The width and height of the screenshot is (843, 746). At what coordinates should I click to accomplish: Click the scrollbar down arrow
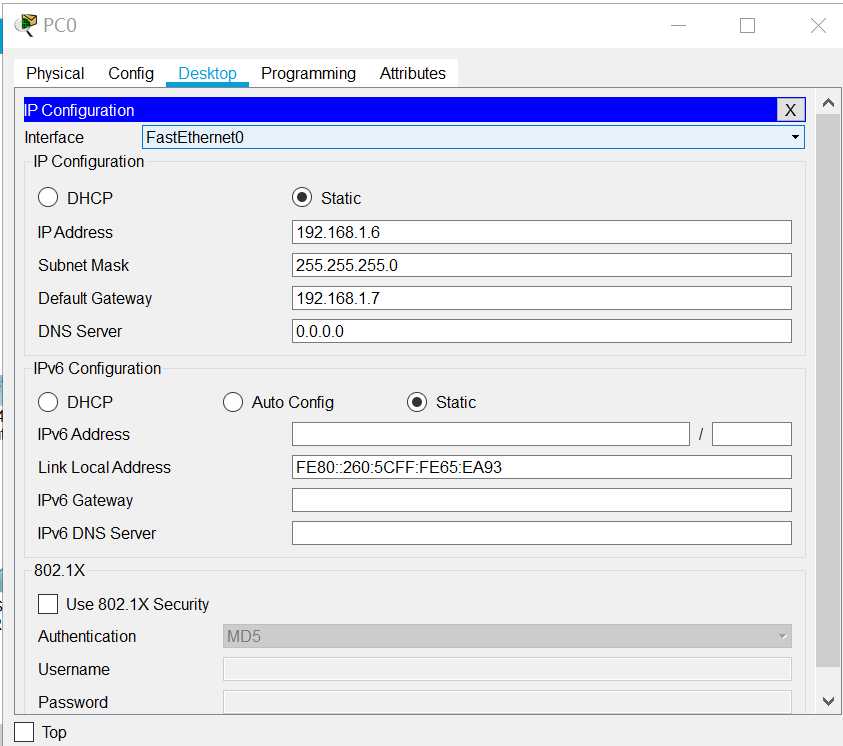point(828,701)
